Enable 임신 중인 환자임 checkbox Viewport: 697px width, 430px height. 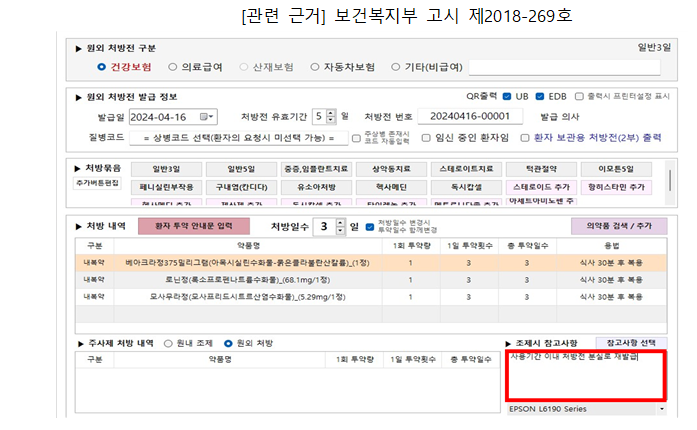pos(425,137)
